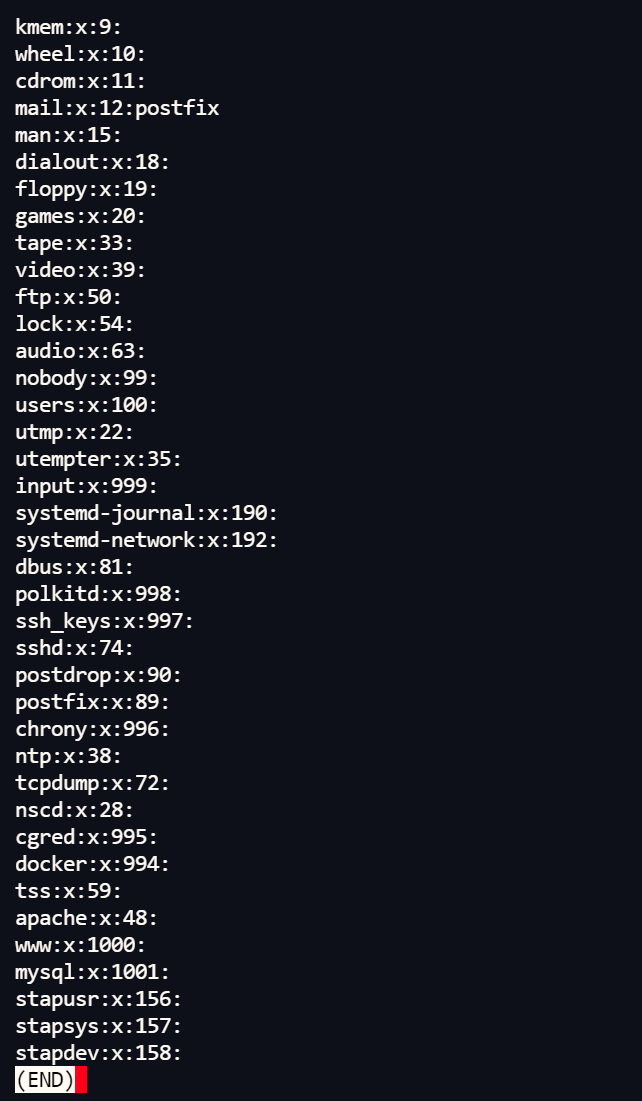
Task: Click the systemd-network group line
Action: pyautogui.click(x=146, y=540)
